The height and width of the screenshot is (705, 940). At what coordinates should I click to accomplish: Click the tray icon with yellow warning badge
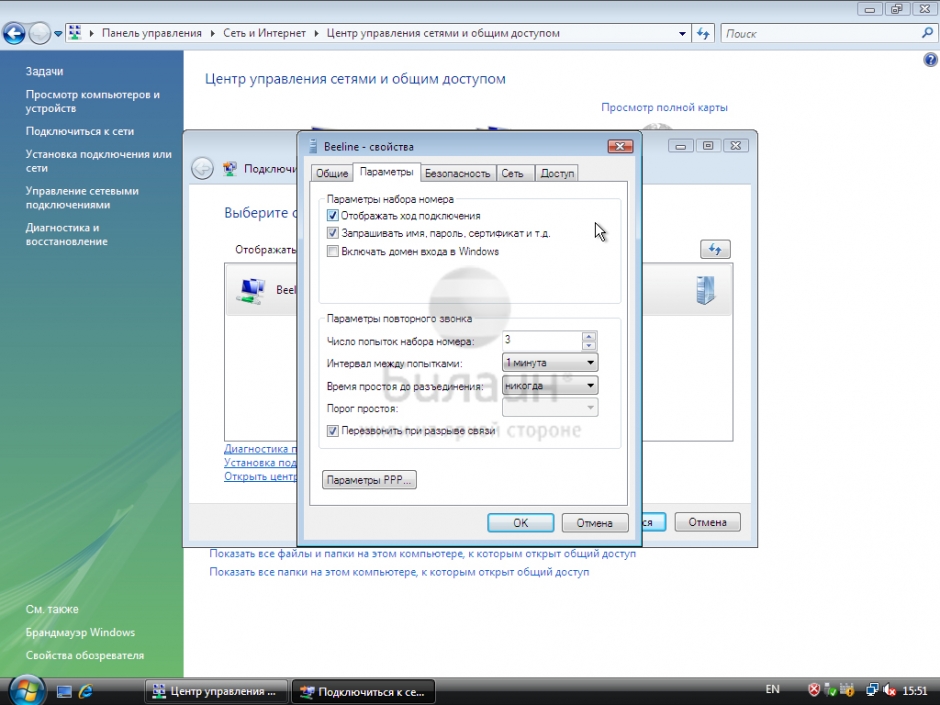click(x=846, y=690)
